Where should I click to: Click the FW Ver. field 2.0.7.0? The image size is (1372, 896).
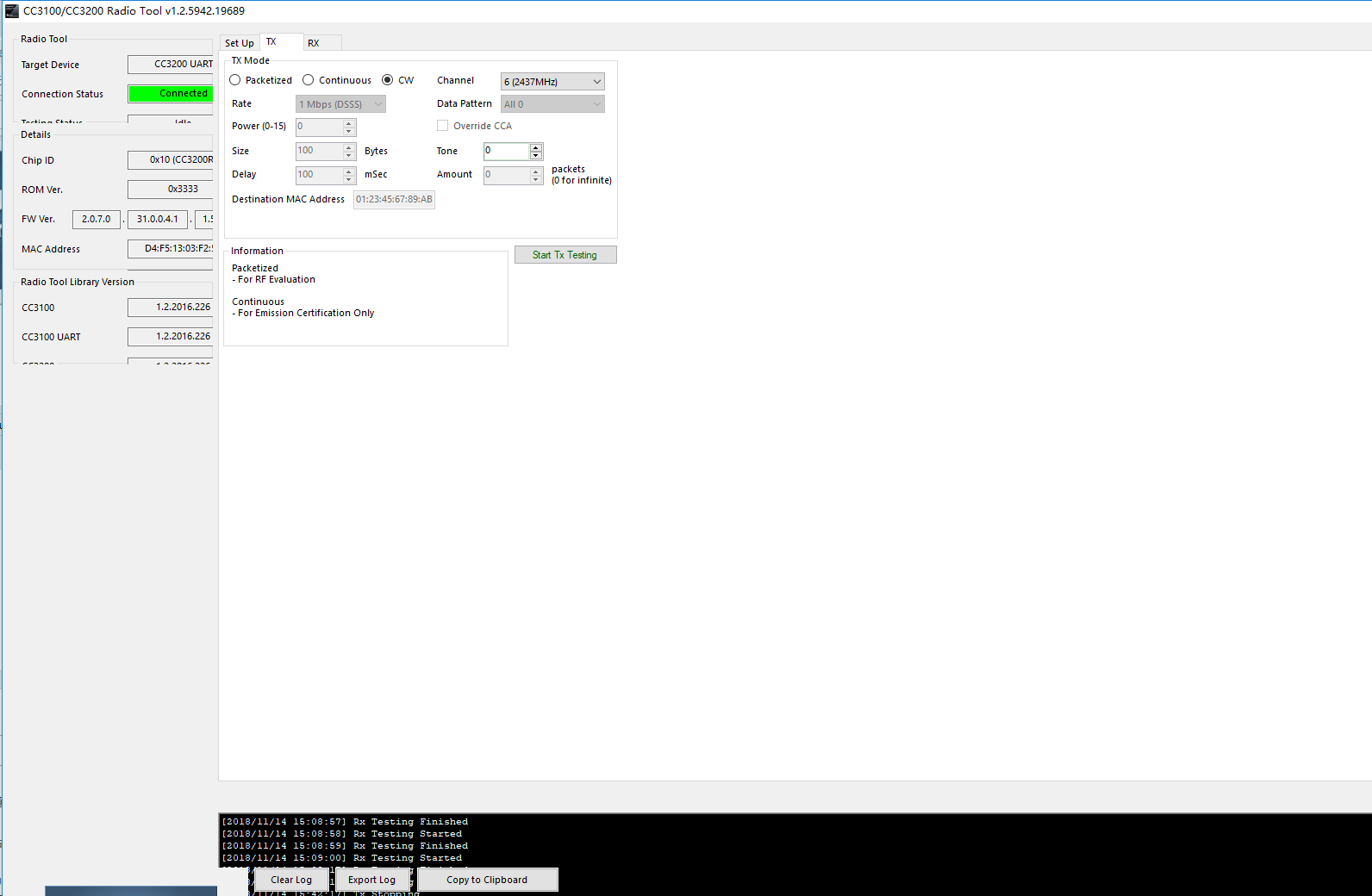tap(97, 220)
